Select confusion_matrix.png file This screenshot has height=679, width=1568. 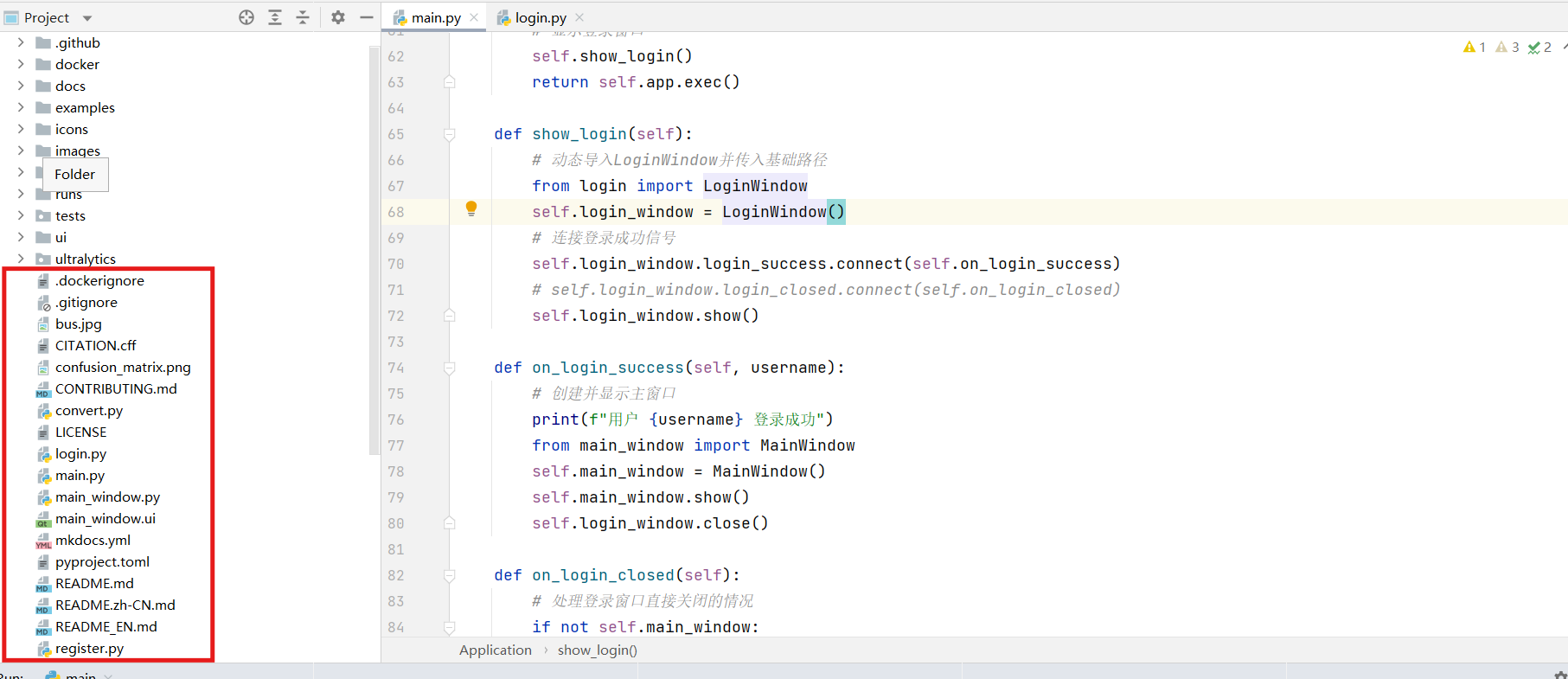[x=123, y=367]
